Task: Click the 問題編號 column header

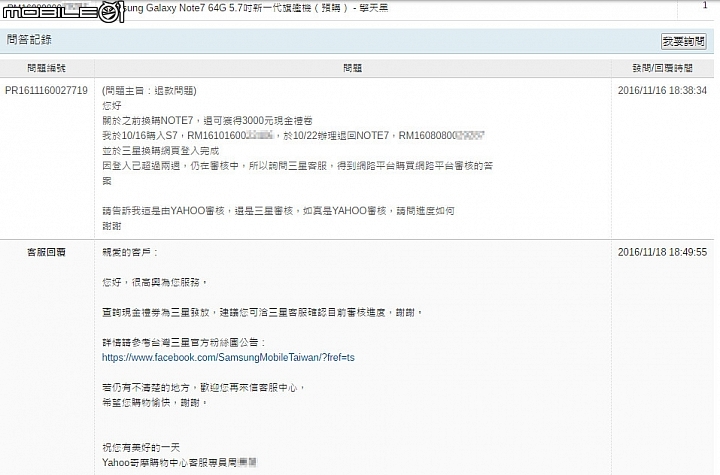Action: [x=46, y=68]
